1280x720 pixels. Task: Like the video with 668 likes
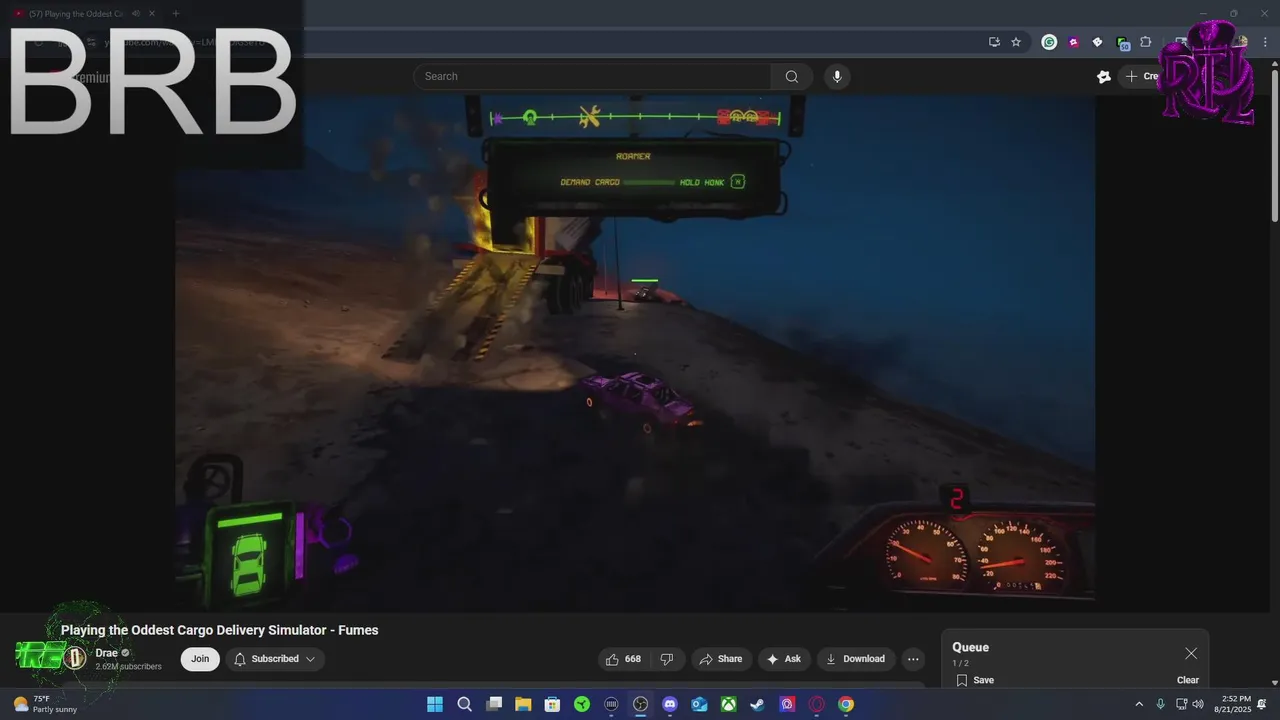tap(624, 659)
